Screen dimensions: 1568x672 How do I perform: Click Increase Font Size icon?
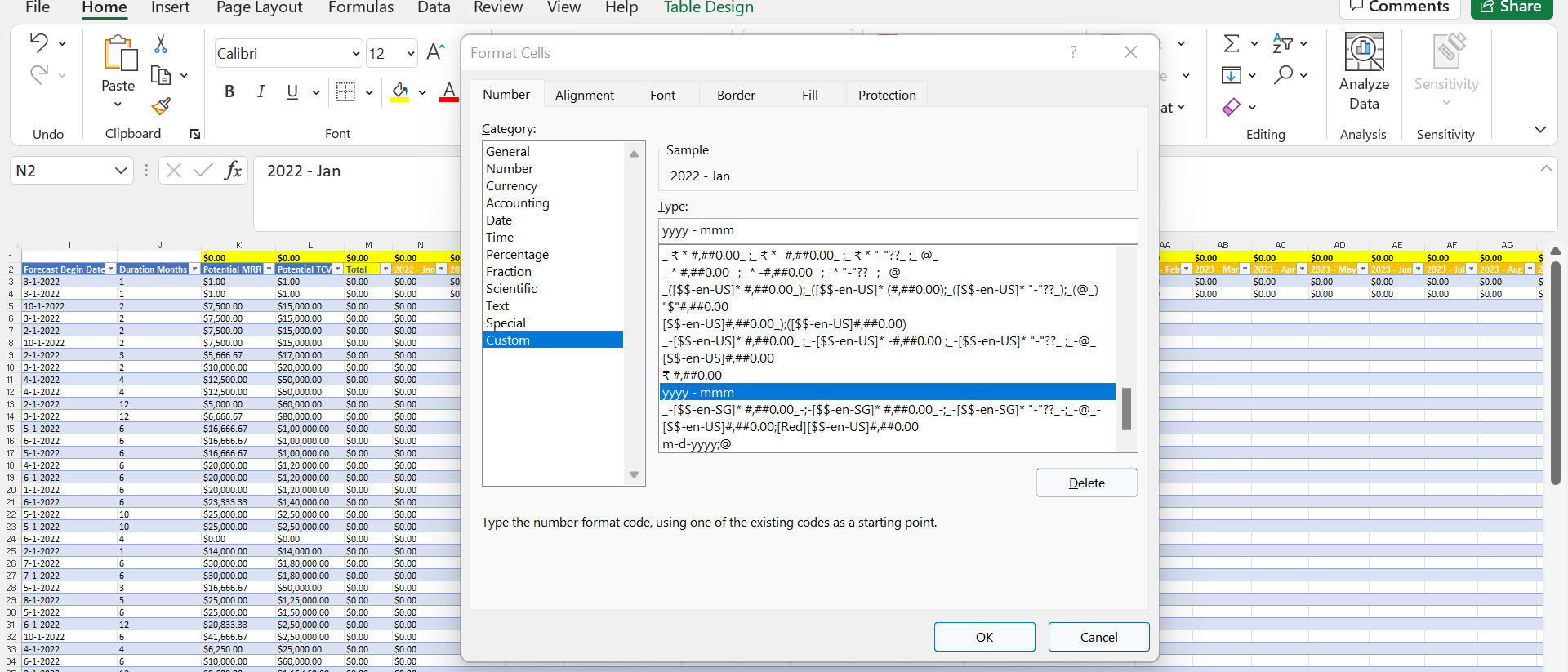tap(436, 52)
